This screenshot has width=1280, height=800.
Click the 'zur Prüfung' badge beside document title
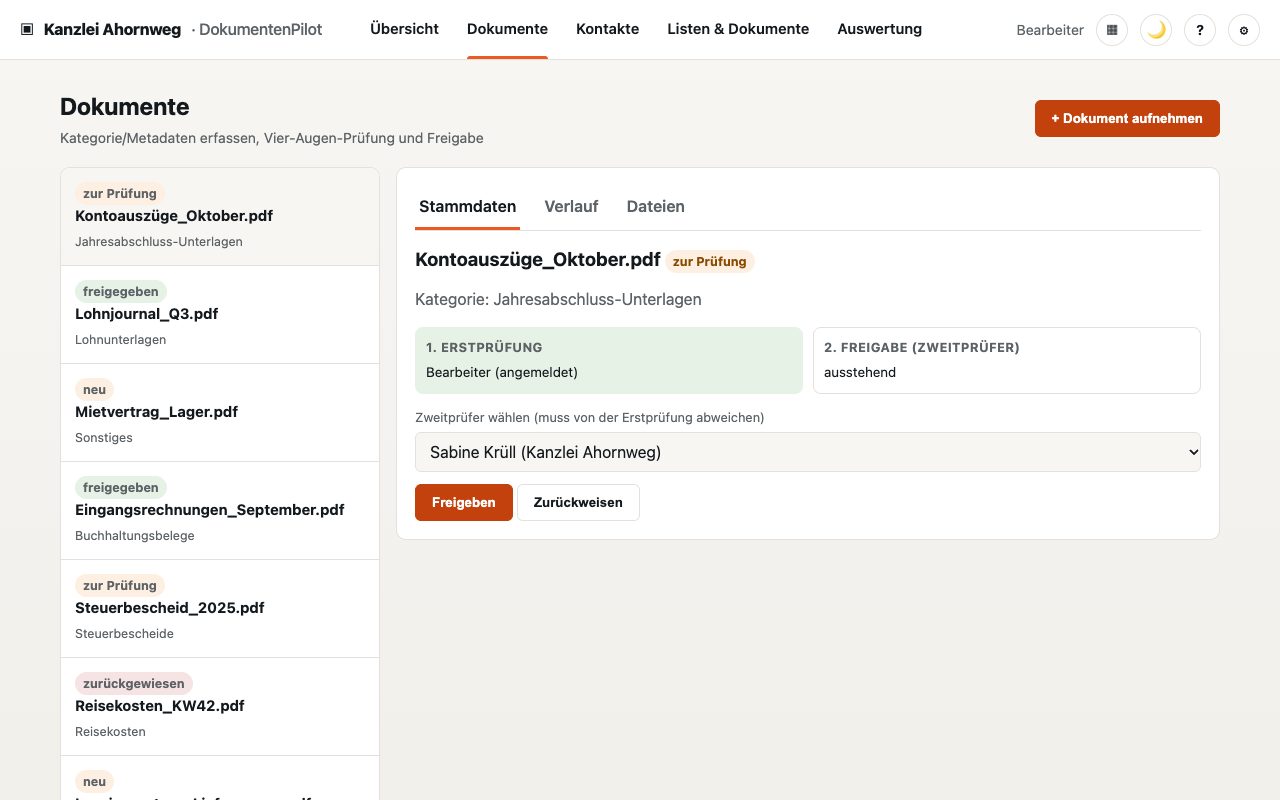[x=710, y=261]
